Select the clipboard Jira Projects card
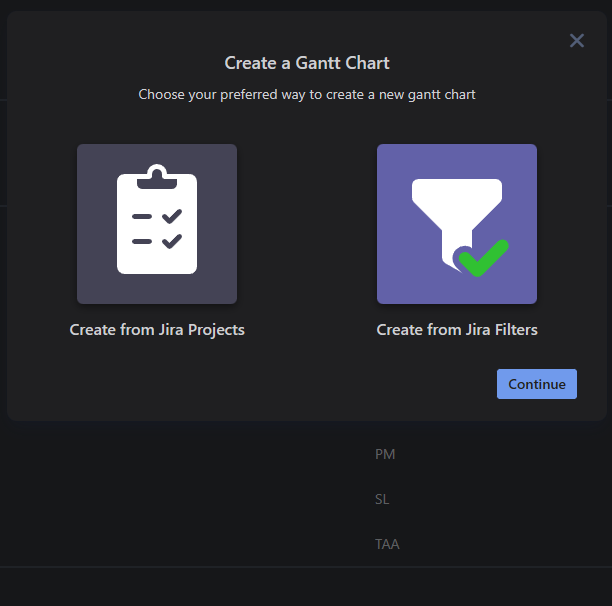The width and height of the screenshot is (612, 606). coord(157,224)
